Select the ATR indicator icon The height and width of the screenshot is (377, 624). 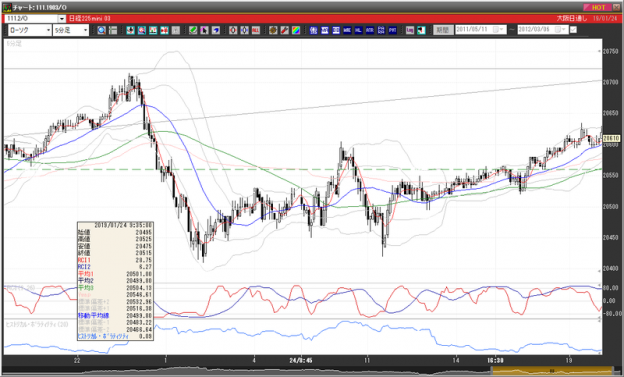(x=370, y=30)
